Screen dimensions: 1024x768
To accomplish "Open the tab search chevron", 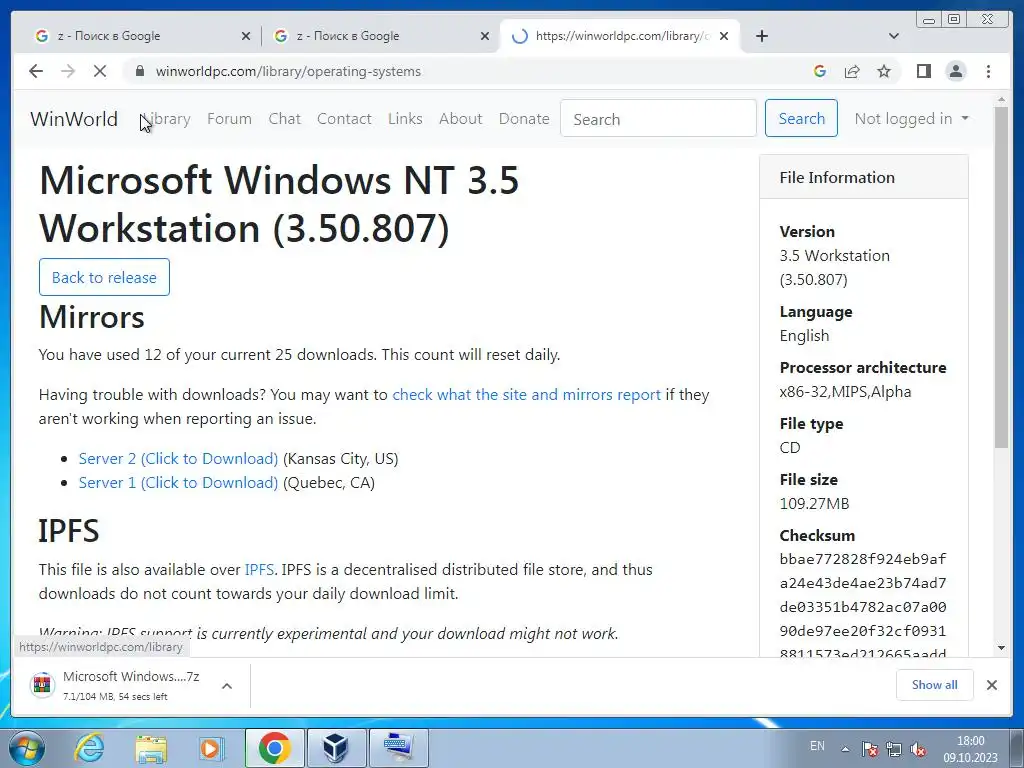I will 894,36.
